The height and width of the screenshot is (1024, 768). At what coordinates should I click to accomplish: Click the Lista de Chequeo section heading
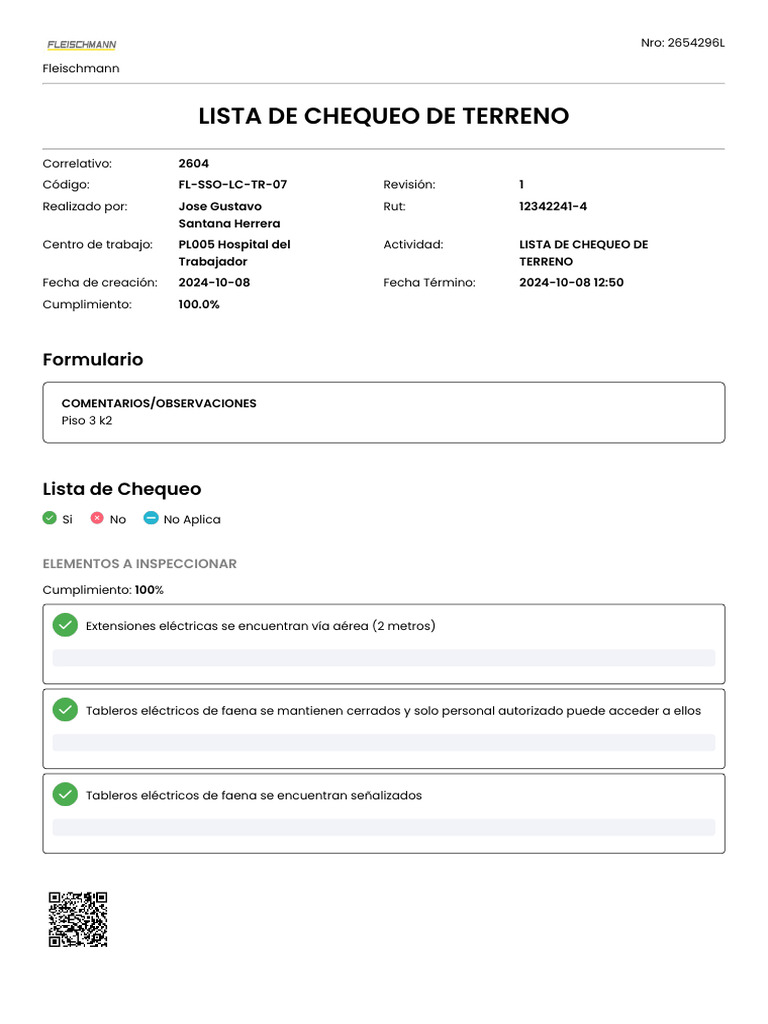pyautogui.click(x=122, y=489)
